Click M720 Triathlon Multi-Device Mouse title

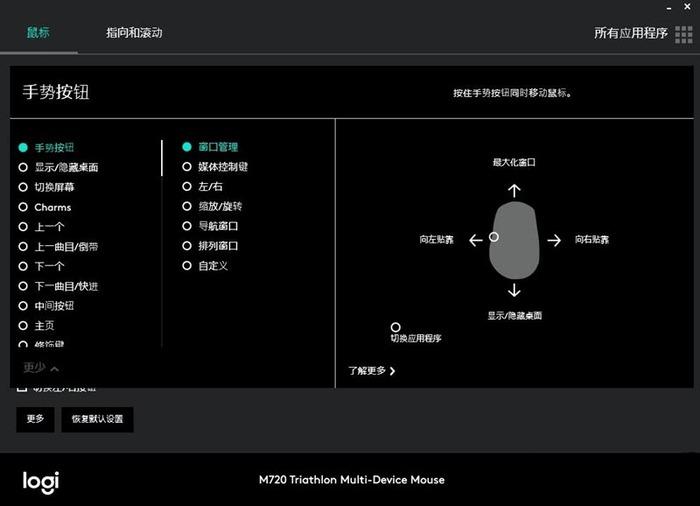(x=352, y=480)
